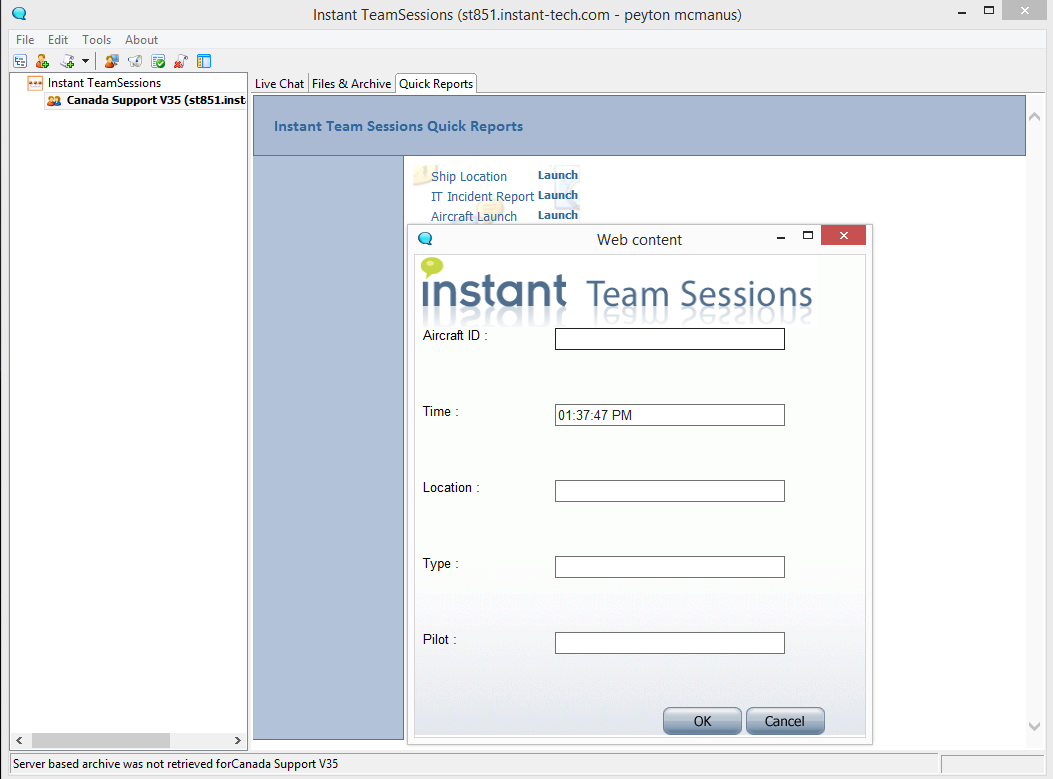Viewport: 1053px width, 779px height.
Task: Click the right arrow of the tree pane scrollbar
Action: point(238,740)
